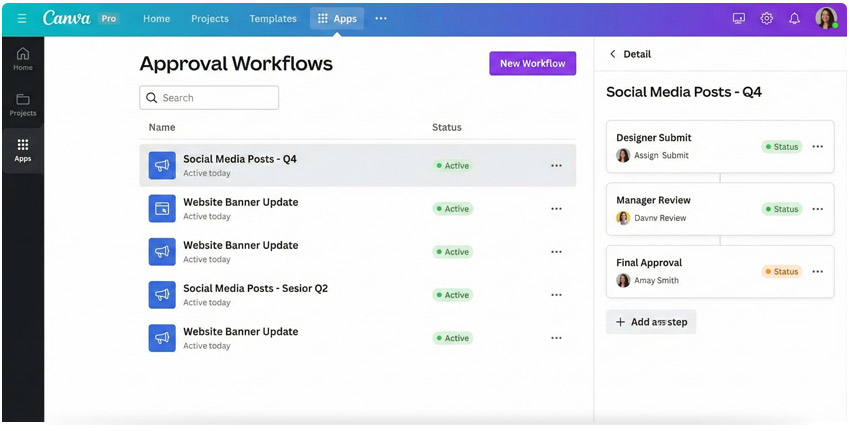The image size is (850, 431).
Task: Open the Final Approval step card
Action: [x=720, y=272]
